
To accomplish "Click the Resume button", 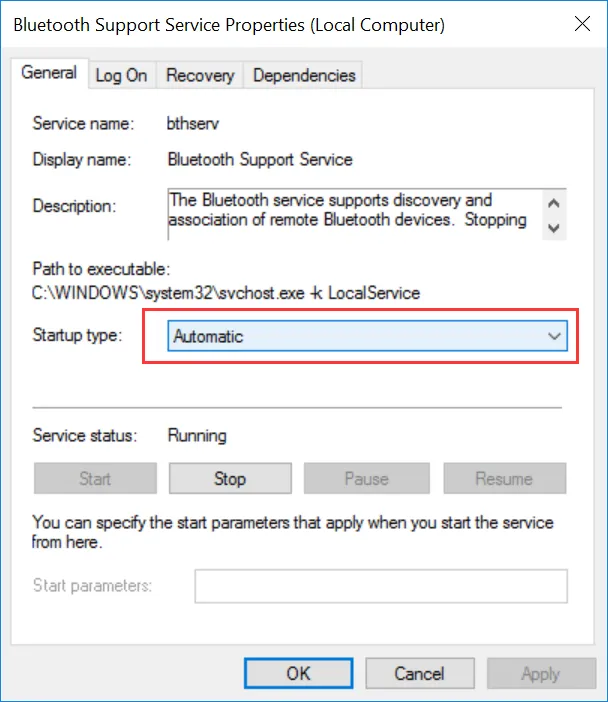I will (x=504, y=479).
